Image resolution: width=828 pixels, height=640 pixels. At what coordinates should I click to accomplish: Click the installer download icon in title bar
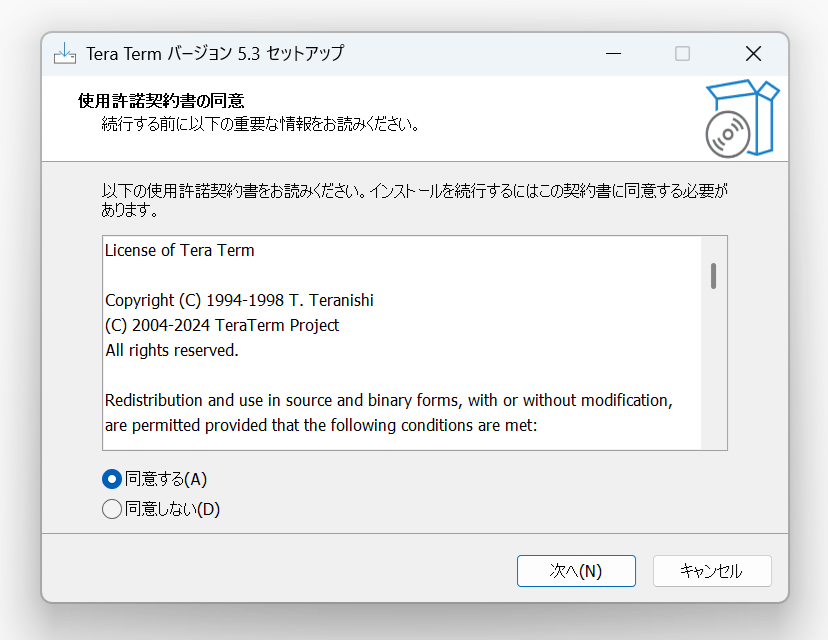pos(65,54)
